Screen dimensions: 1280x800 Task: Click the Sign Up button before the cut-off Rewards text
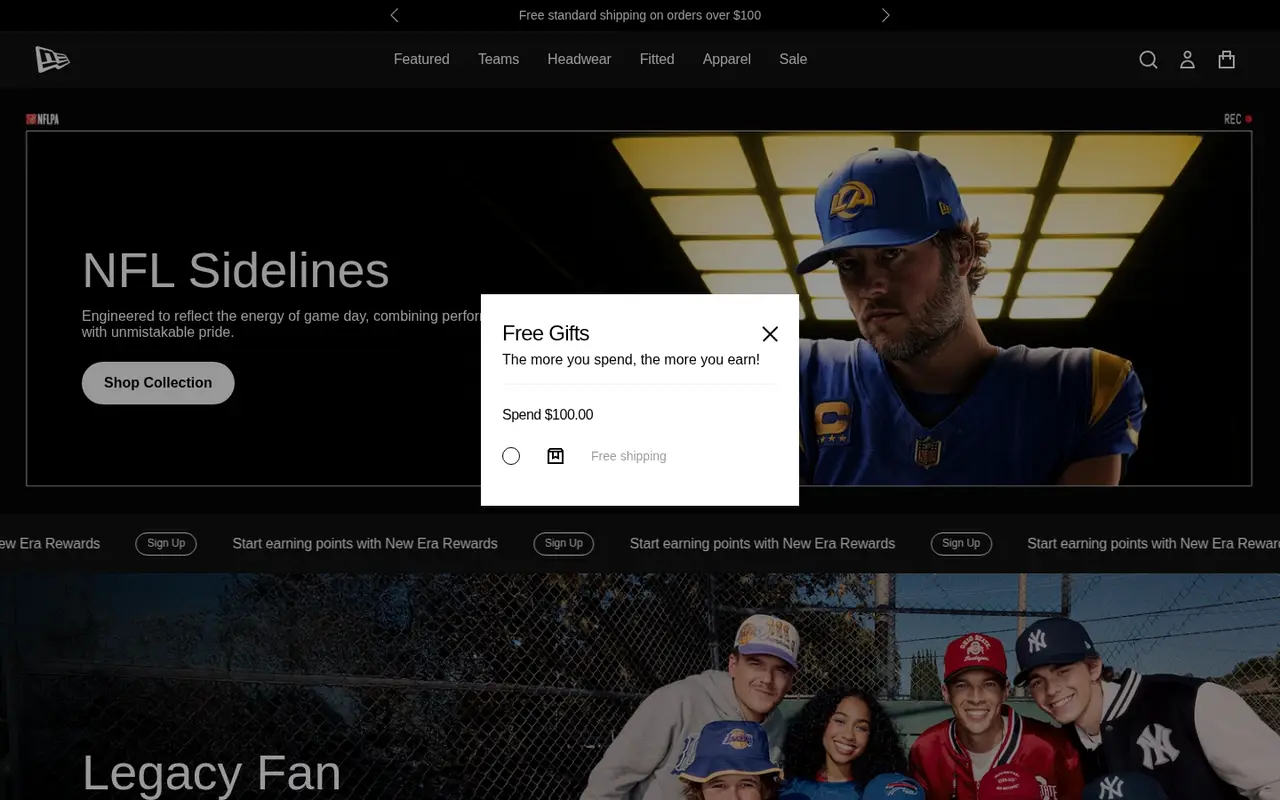(961, 543)
